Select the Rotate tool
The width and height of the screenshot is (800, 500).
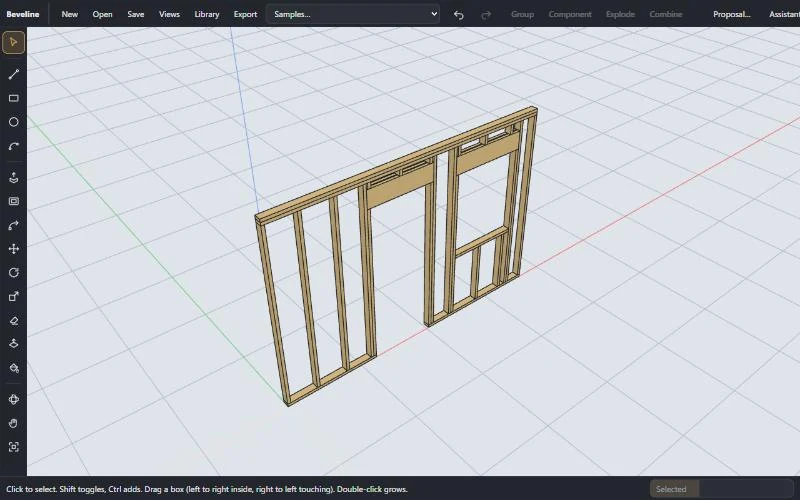pos(13,272)
